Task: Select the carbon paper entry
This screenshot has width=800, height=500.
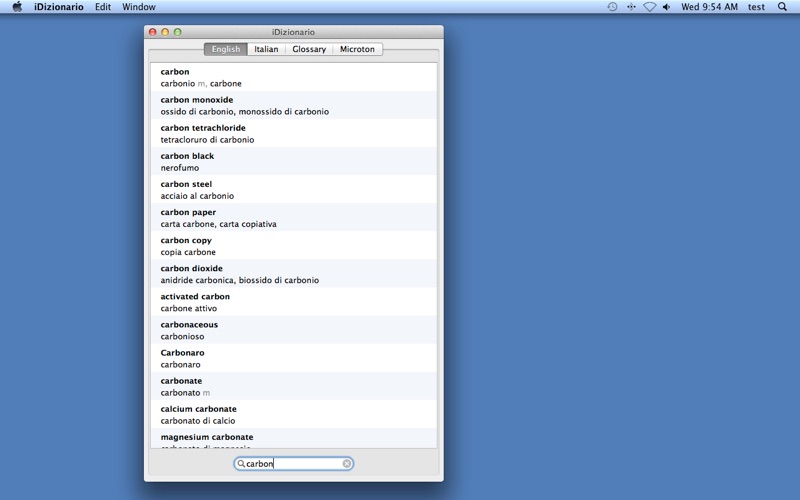Action: (x=294, y=217)
